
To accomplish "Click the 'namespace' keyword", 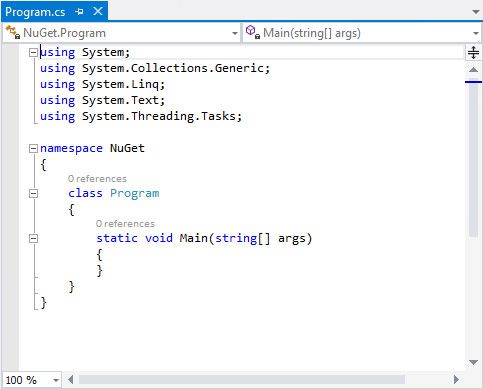I will click(71, 148).
